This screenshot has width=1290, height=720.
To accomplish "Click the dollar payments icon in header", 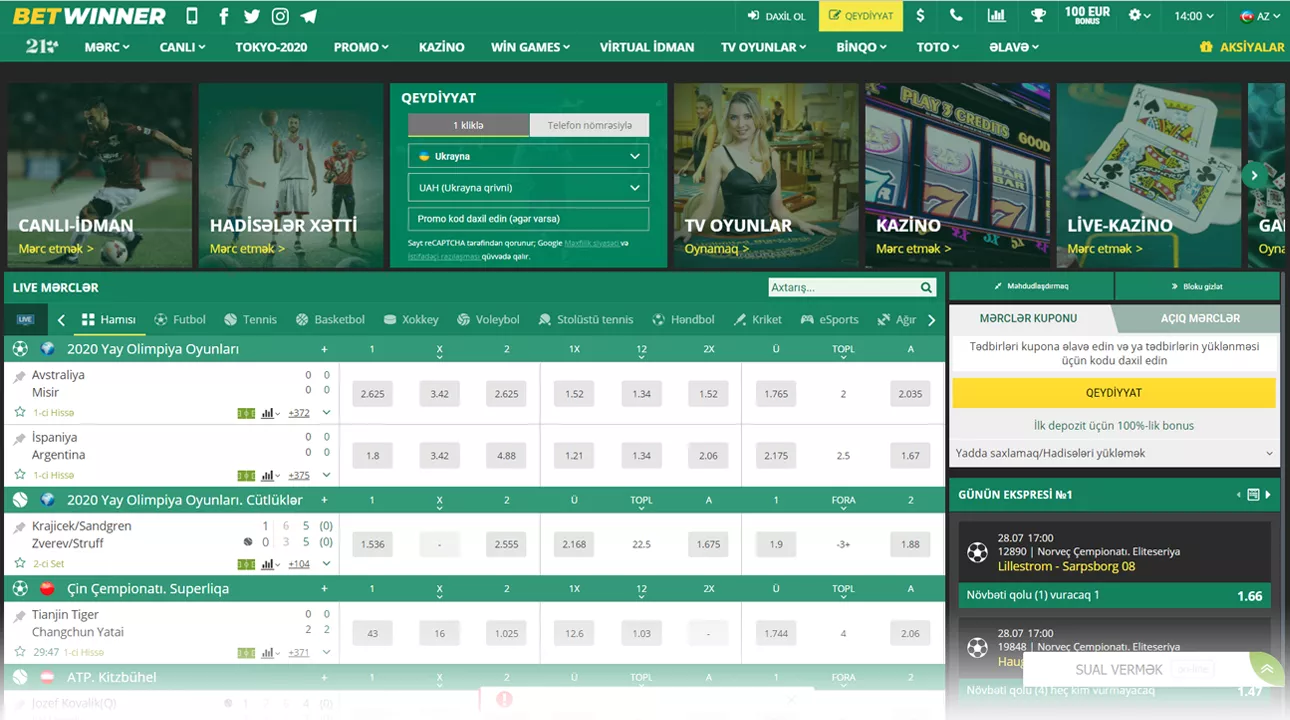I will click(920, 16).
